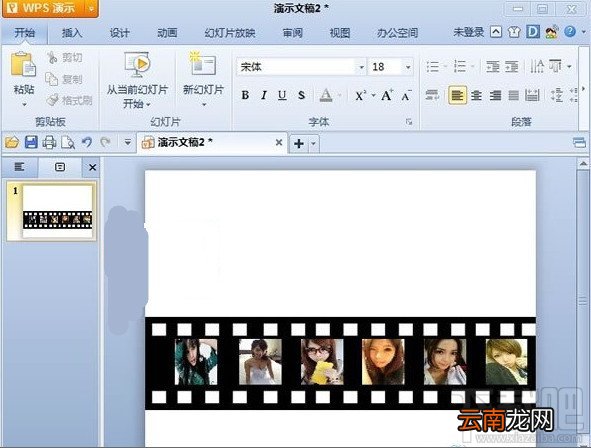Close the slide panel
This screenshot has height=448, width=591.
92,167
